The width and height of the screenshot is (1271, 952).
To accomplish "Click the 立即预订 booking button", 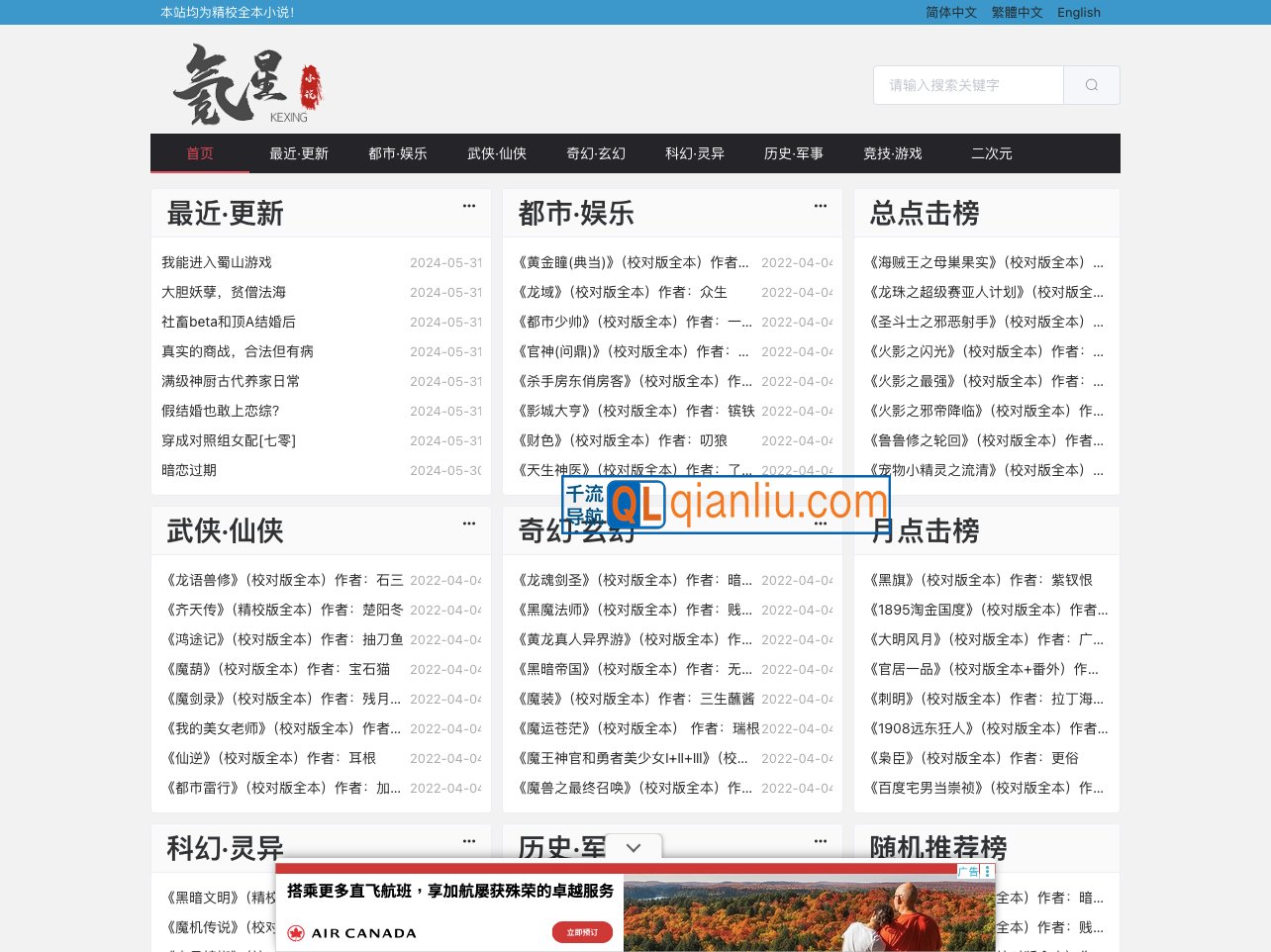I will (582, 932).
